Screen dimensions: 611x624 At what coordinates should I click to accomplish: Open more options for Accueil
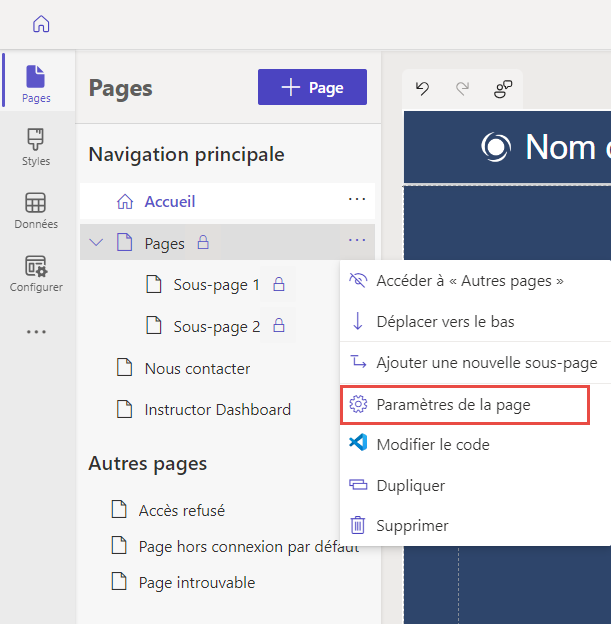click(x=357, y=199)
